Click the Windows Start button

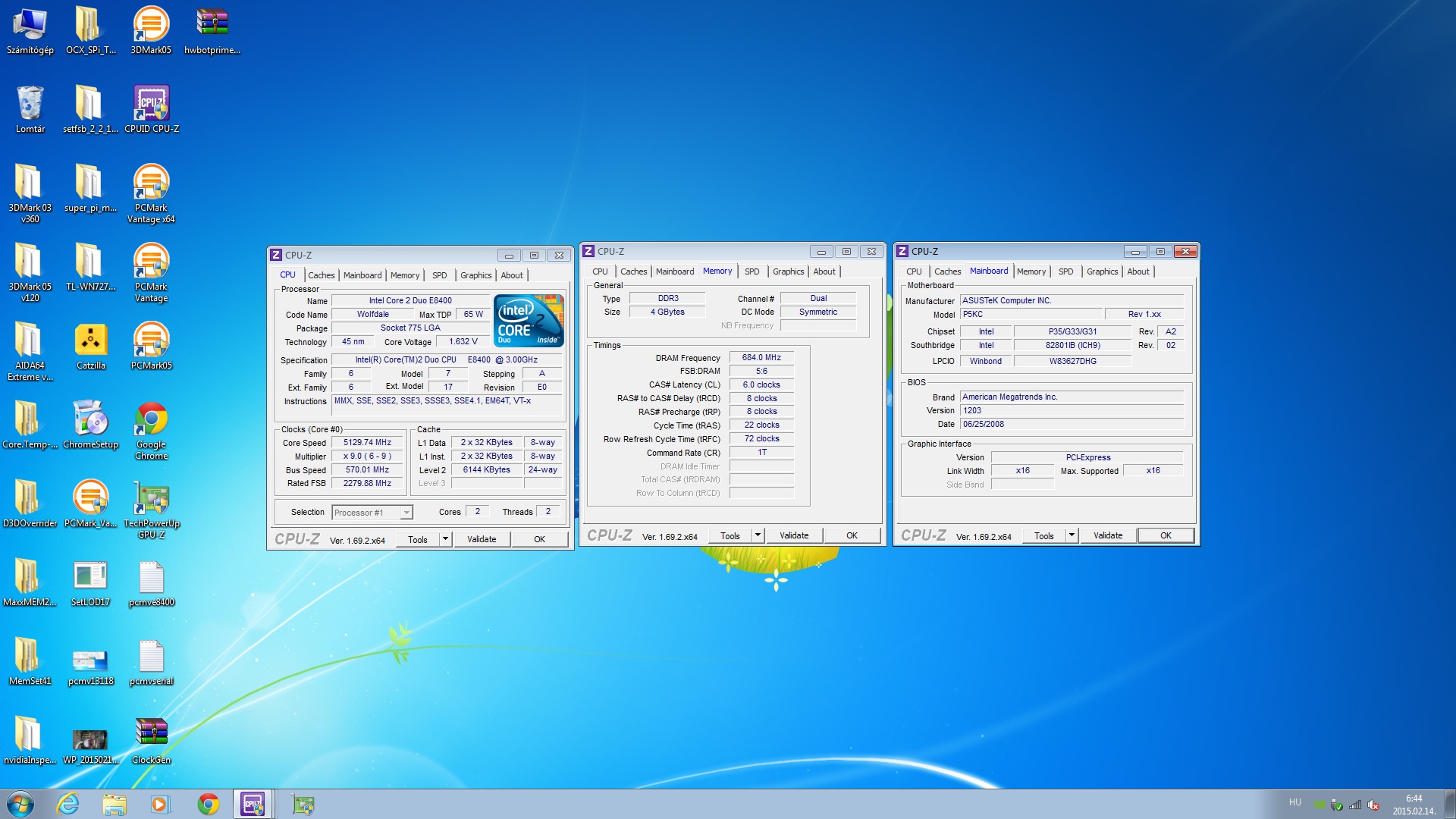[x=20, y=804]
